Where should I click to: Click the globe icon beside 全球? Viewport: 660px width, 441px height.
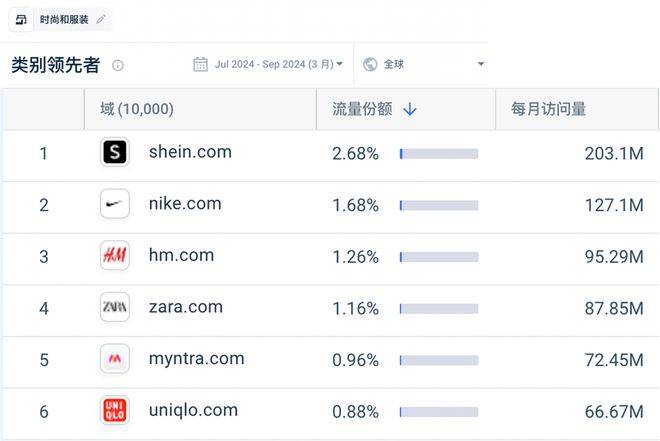coord(370,65)
